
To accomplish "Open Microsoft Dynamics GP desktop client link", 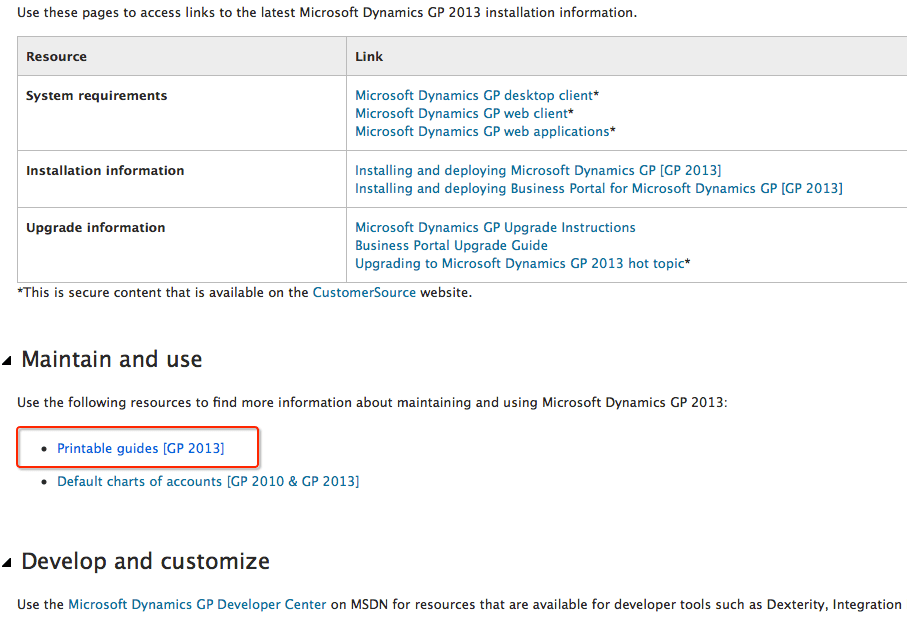I will tap(474, 96).
